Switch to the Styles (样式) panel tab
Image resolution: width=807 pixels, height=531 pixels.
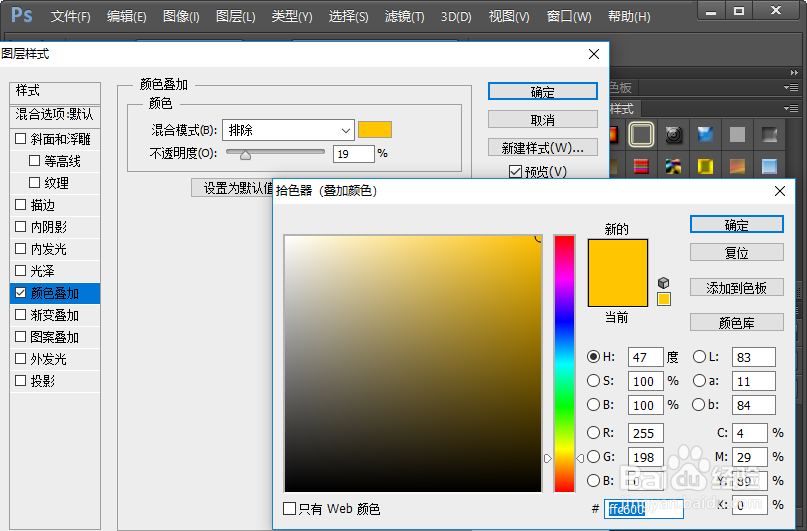click(x=622, y=109)
